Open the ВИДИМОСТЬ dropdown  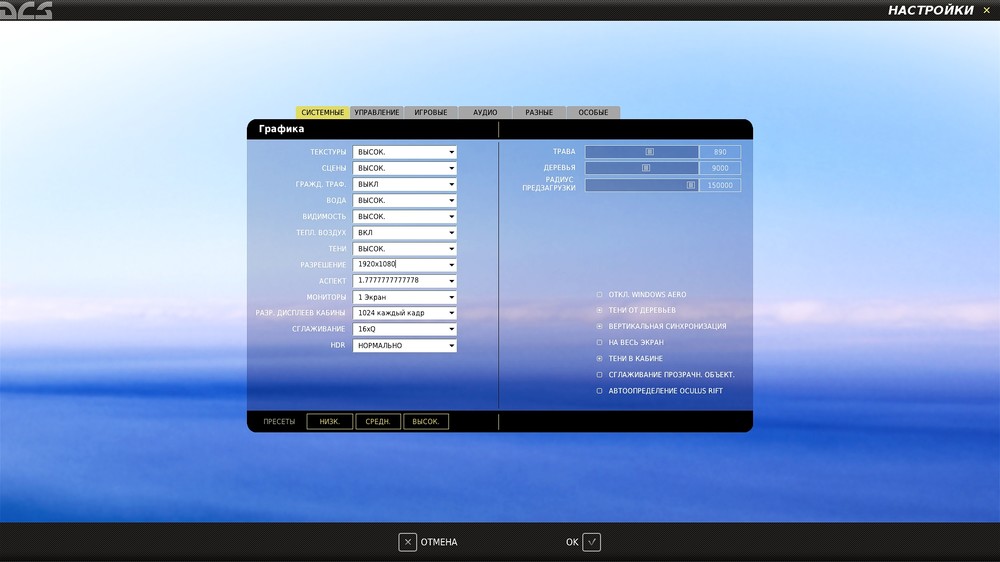pos(404,217)
